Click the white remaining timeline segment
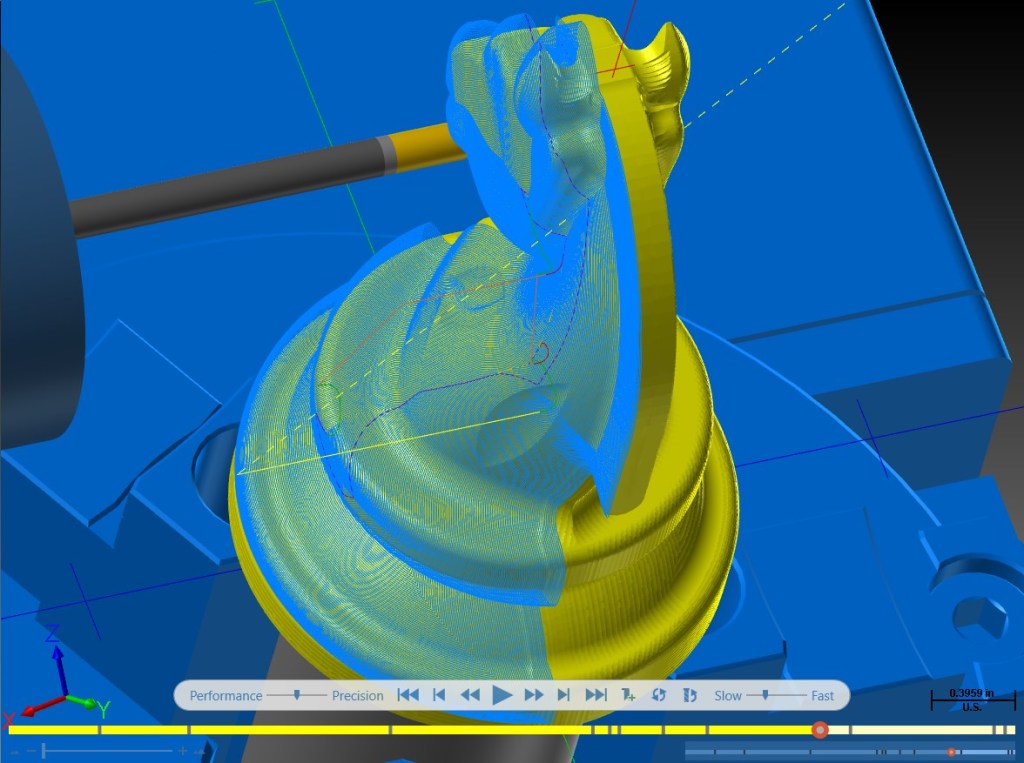Image resolution: width=1024 pixels, height=763 pixels. click(x=922, y=730)
